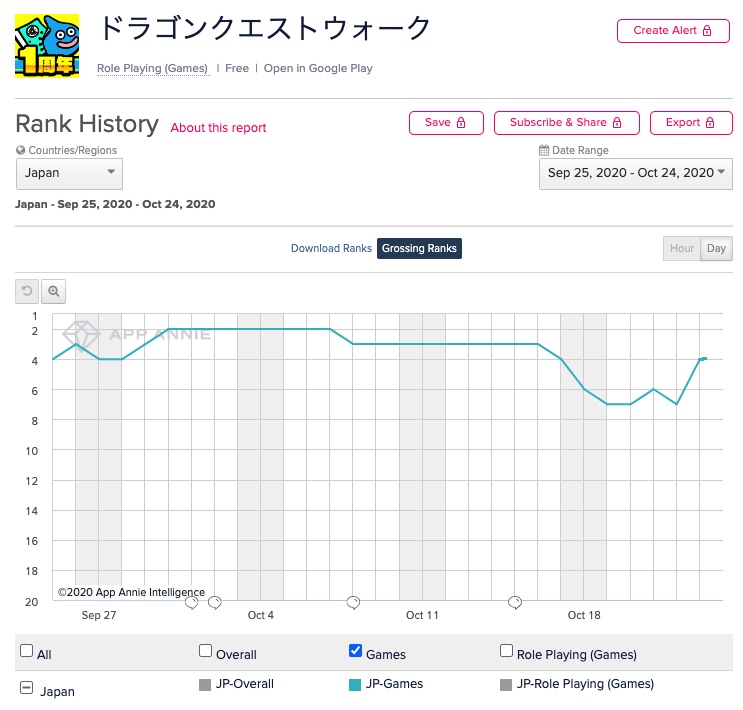
Task: Enable the All checkbox
Action: [x=27, y=650]
